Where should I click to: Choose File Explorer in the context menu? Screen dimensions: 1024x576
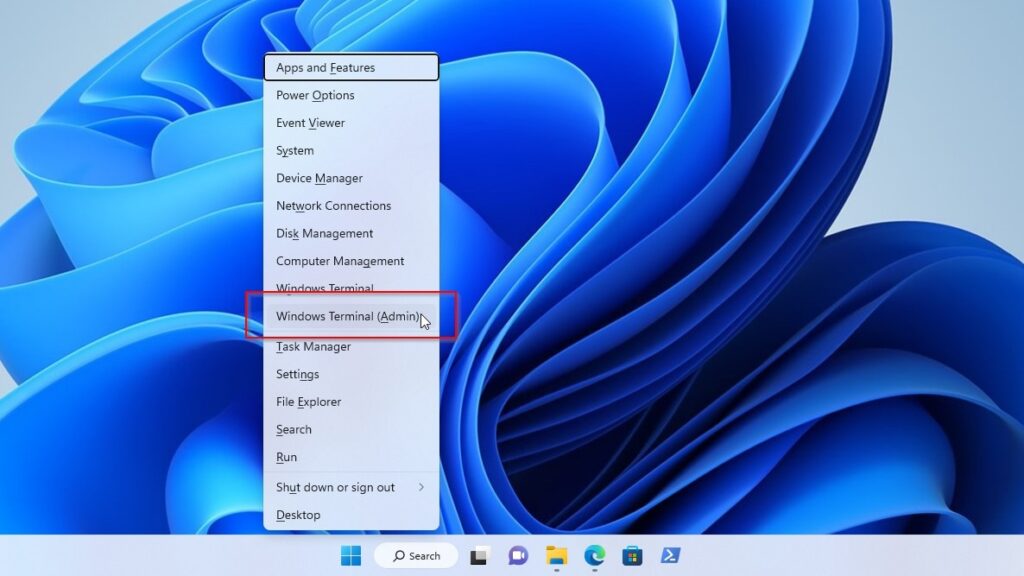(351, 402)
